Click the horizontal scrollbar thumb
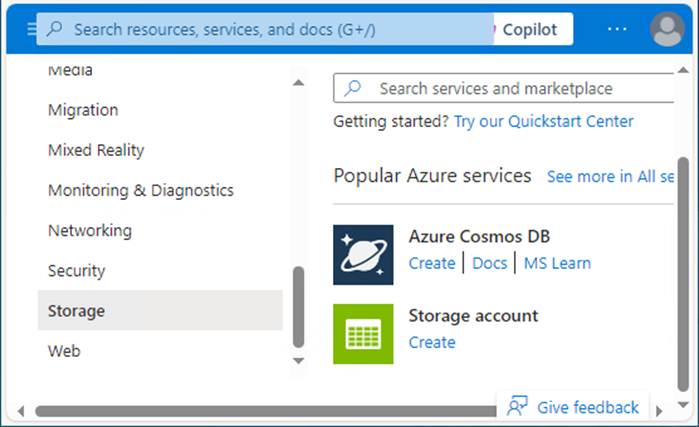 click(x=266, y=411)
